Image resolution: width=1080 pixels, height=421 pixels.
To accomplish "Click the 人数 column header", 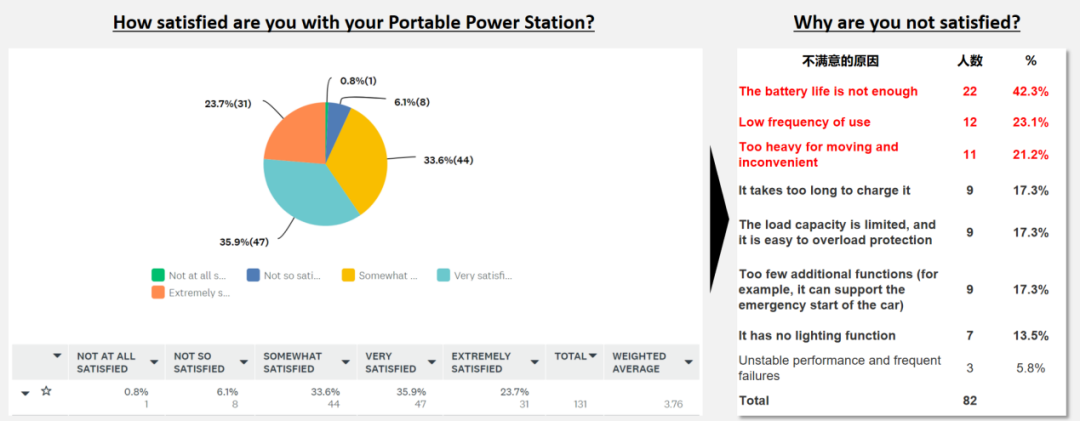I will point(969,61).
